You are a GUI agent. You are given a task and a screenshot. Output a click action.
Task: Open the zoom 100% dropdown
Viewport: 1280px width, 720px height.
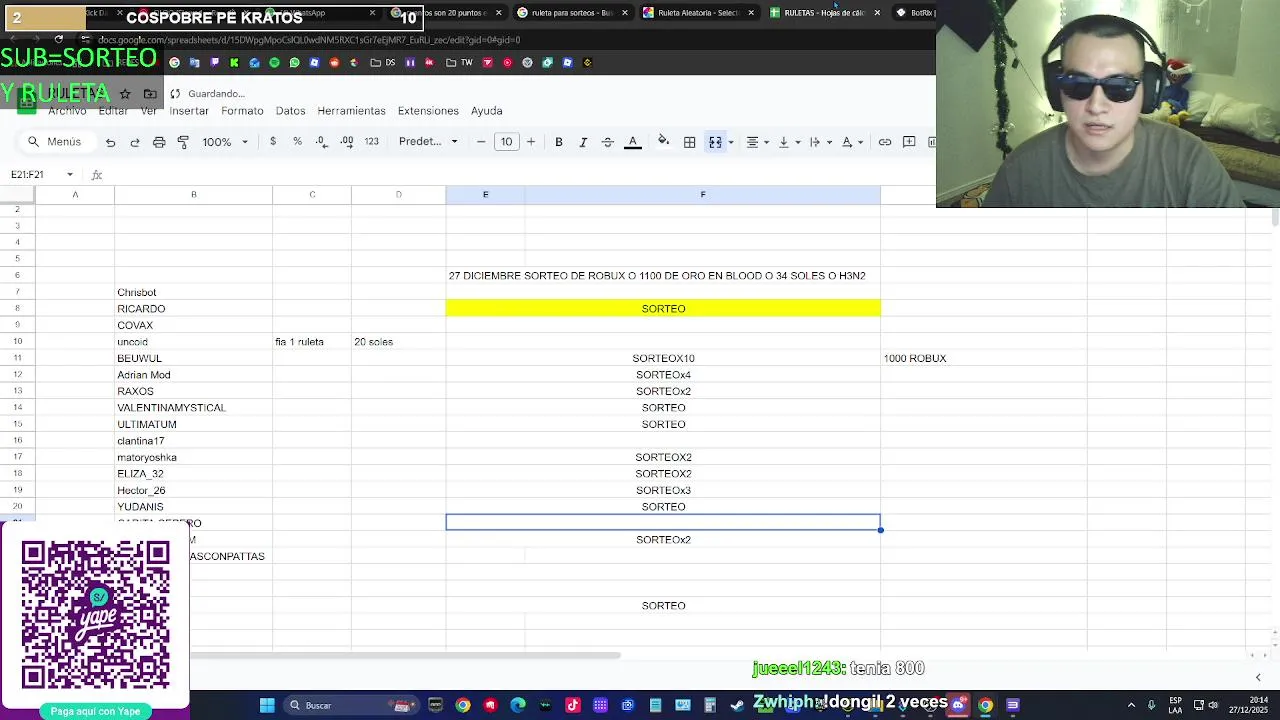225,142
